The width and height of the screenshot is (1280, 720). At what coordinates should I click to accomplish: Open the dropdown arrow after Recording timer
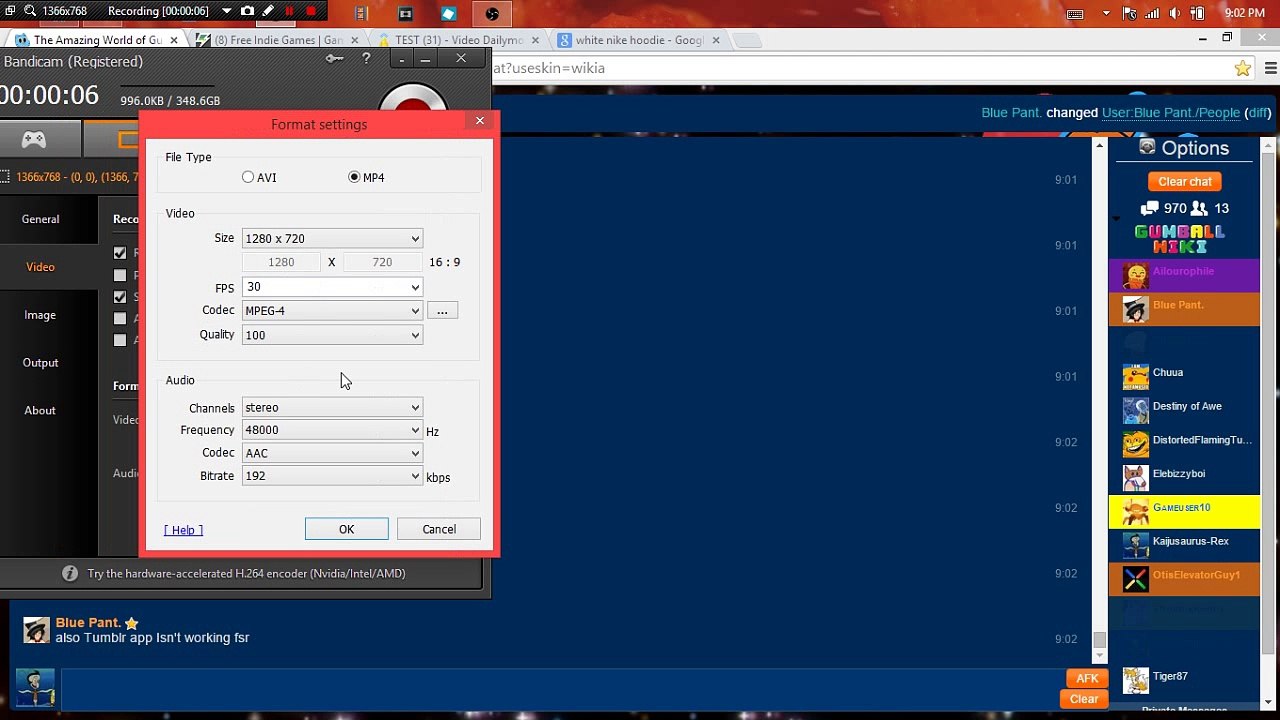click(x=226, y=11)
